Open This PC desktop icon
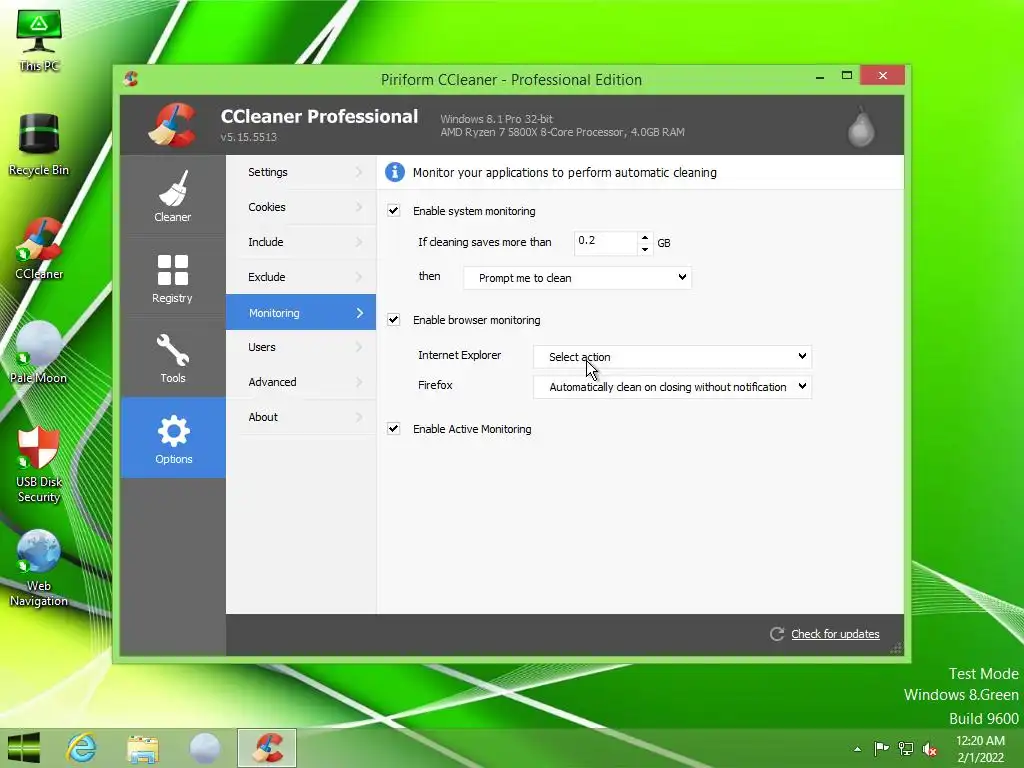The width and height of the screenshot is (1024, 768). click(x=39, y=40)
